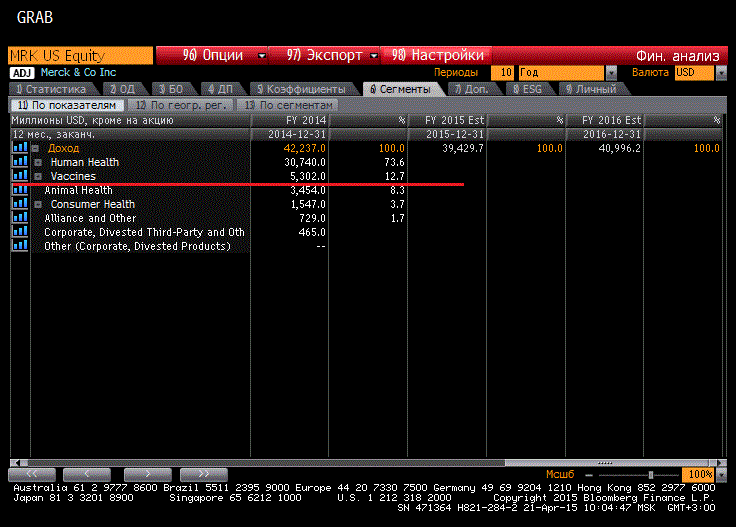Jump to first page with double-left arrow
This screenshot has width=736, height=527.
click(33, 473)
